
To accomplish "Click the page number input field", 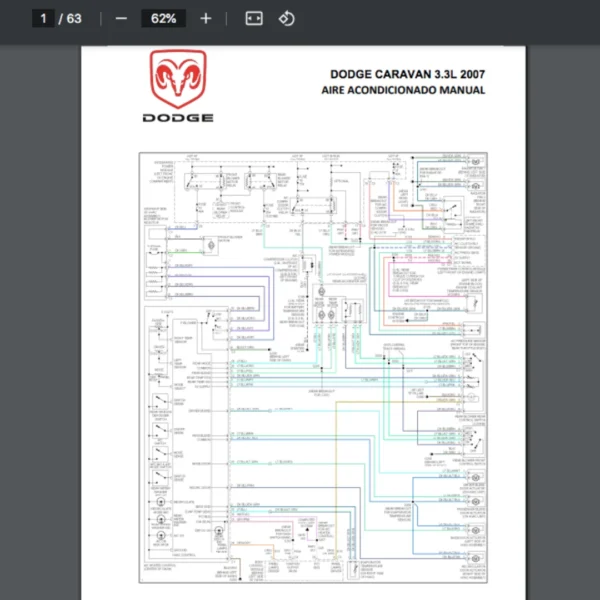I will pyautogui.click(x=43, y=18).
